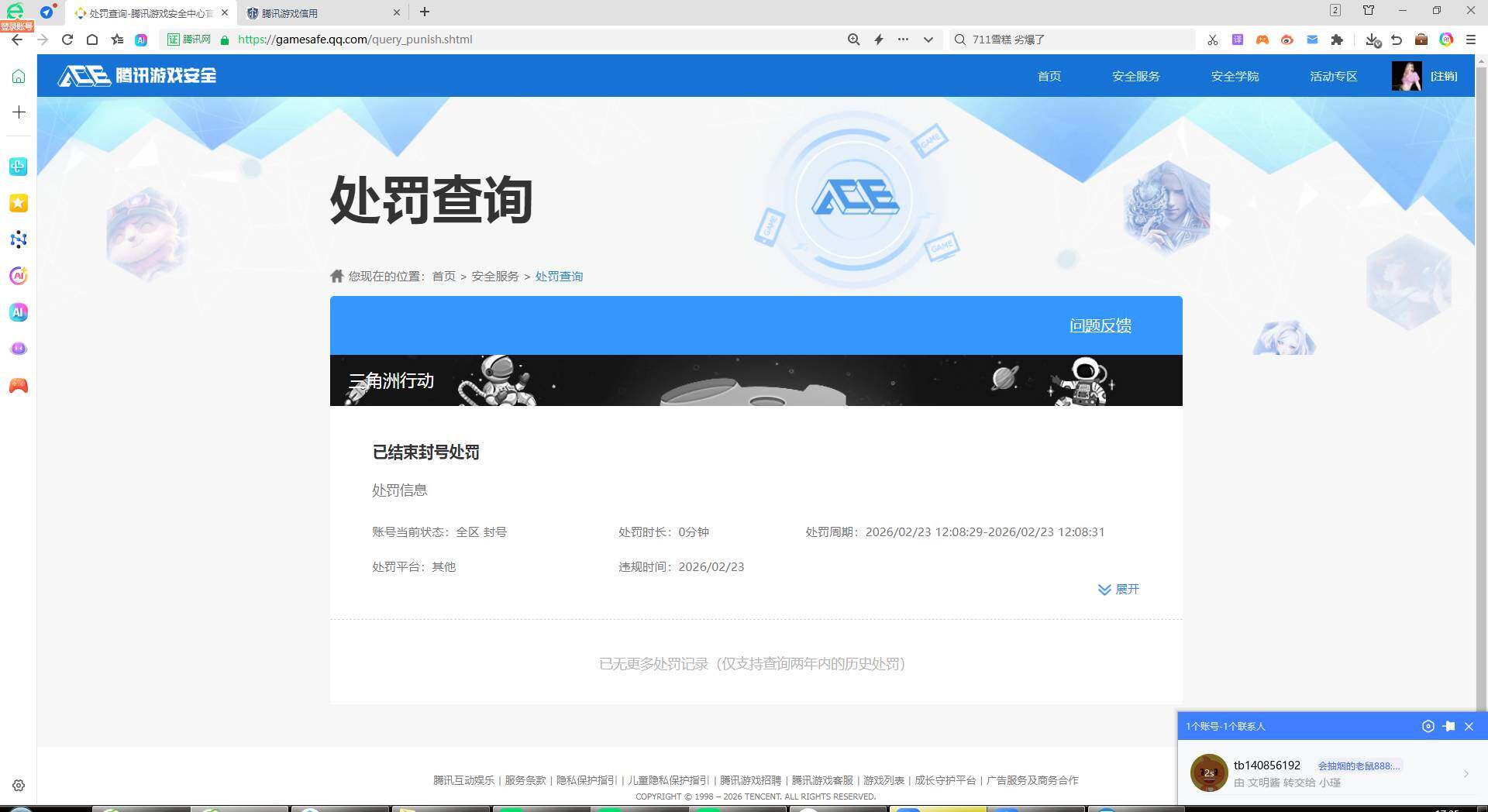The image size is (1488, 812).
Task: Click the 服务条款 footer link
Action: tap(525, 780)
